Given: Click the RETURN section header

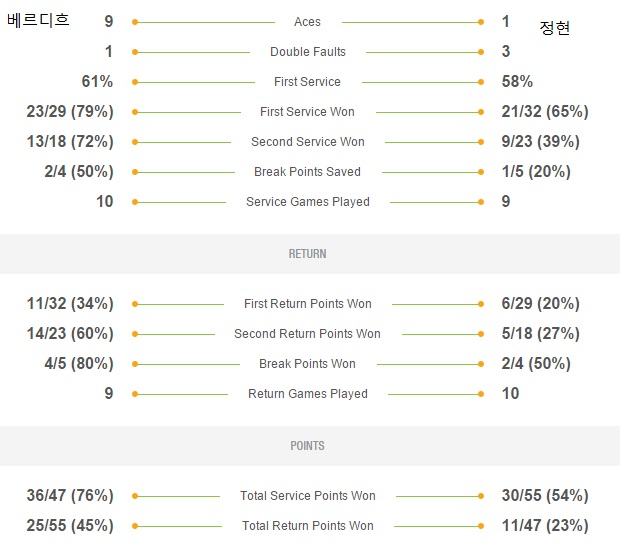Looking at the screenshot, I should click(307, 254).
